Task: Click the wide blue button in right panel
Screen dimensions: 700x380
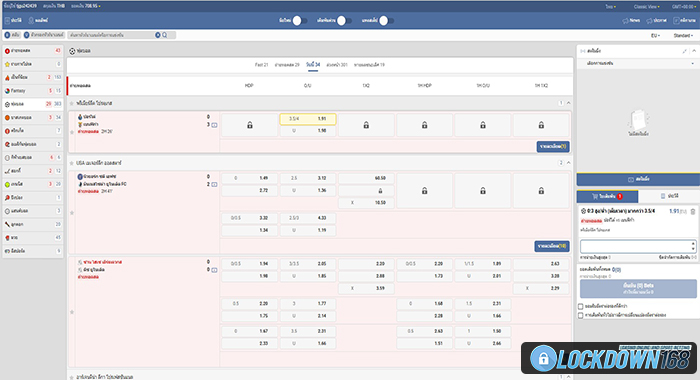Action: pos(638,180)
